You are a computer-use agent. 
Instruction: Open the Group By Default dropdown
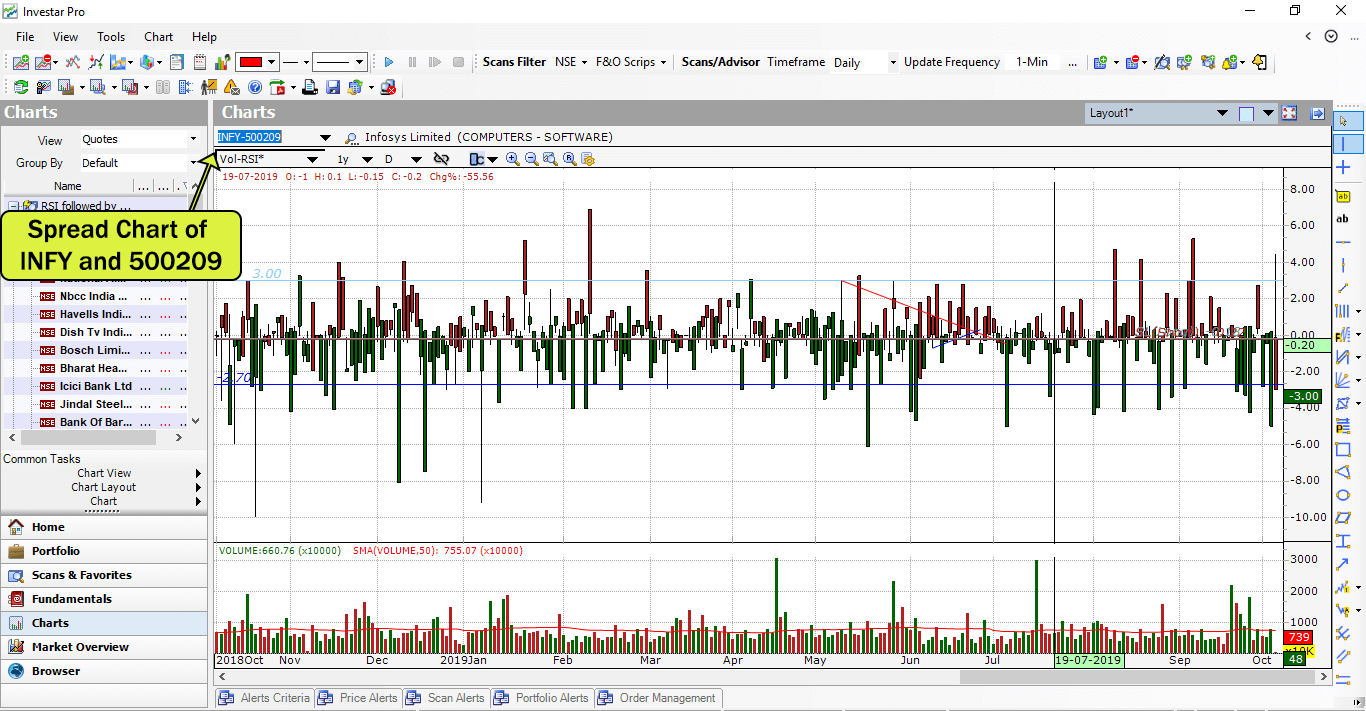[140, 162]
